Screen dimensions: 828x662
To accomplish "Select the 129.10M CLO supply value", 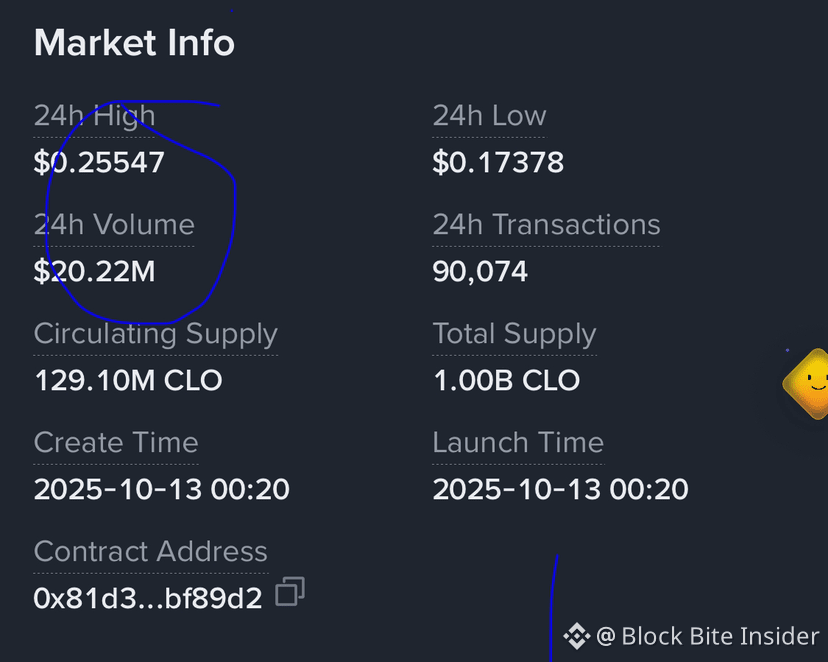I will 128,380.
